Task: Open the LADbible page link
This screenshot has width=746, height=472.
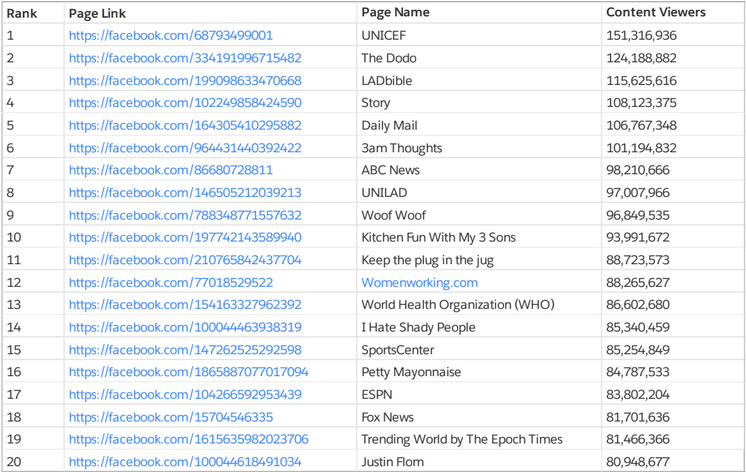Action: pos(184,80)
